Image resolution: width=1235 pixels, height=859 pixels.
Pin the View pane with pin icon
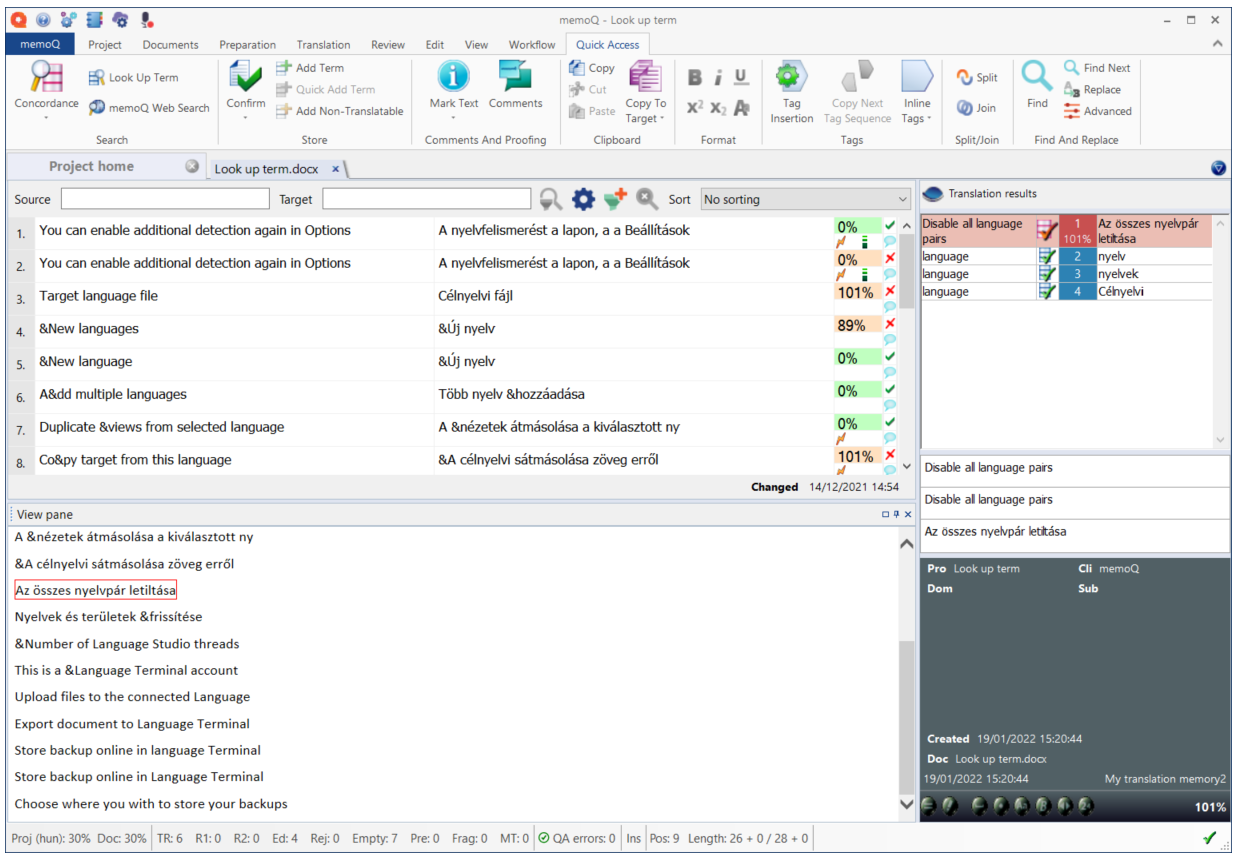(x=896, y=514)
